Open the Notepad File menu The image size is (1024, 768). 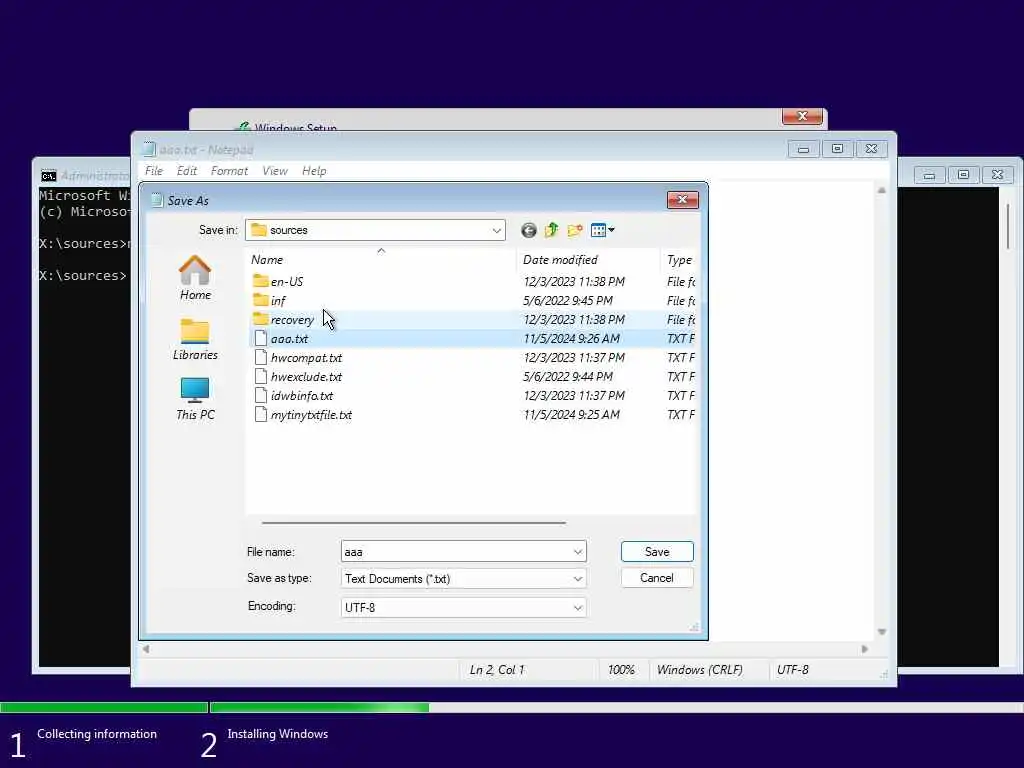pos(154,171)
